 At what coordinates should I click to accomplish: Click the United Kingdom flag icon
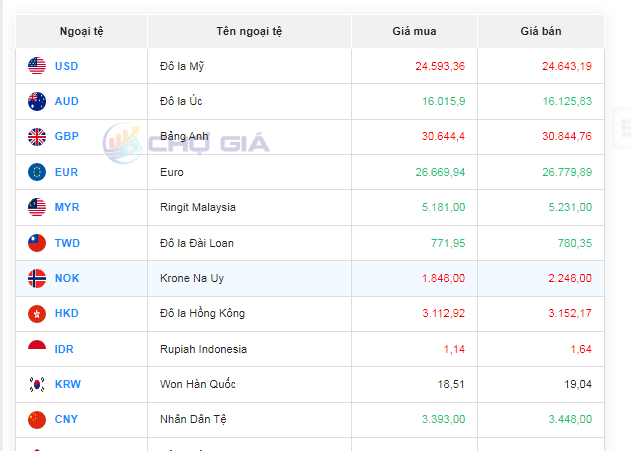click(x=37, y=136)
